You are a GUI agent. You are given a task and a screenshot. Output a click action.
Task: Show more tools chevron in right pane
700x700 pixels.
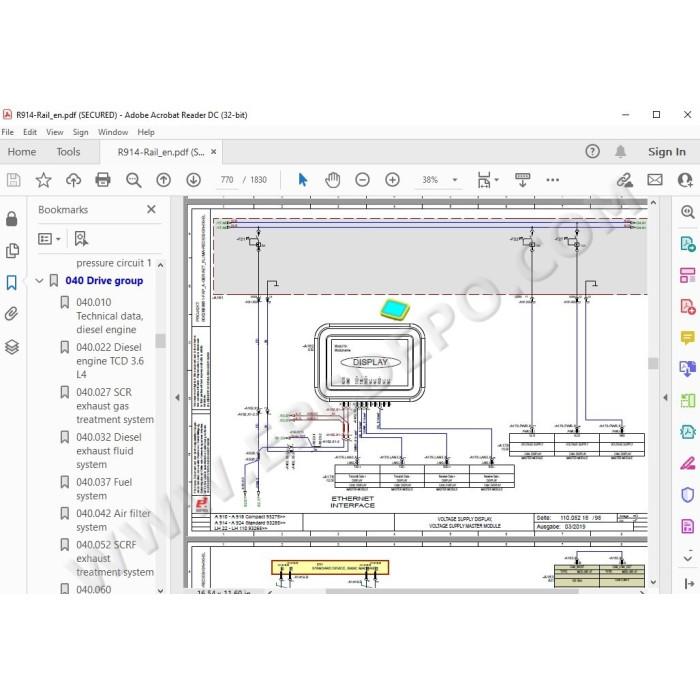click(x=688, y=558)
